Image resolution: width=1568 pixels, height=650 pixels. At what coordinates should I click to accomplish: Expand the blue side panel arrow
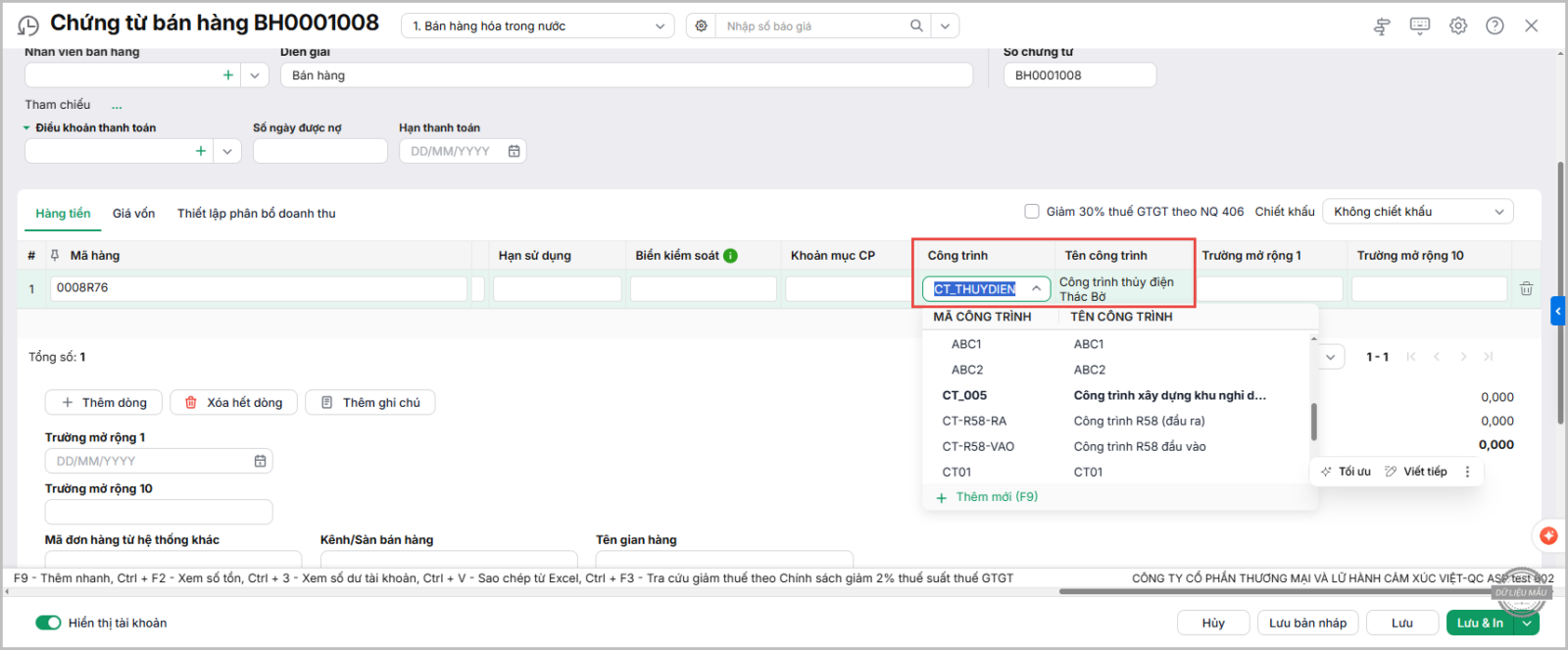[x=1558, y=312]
